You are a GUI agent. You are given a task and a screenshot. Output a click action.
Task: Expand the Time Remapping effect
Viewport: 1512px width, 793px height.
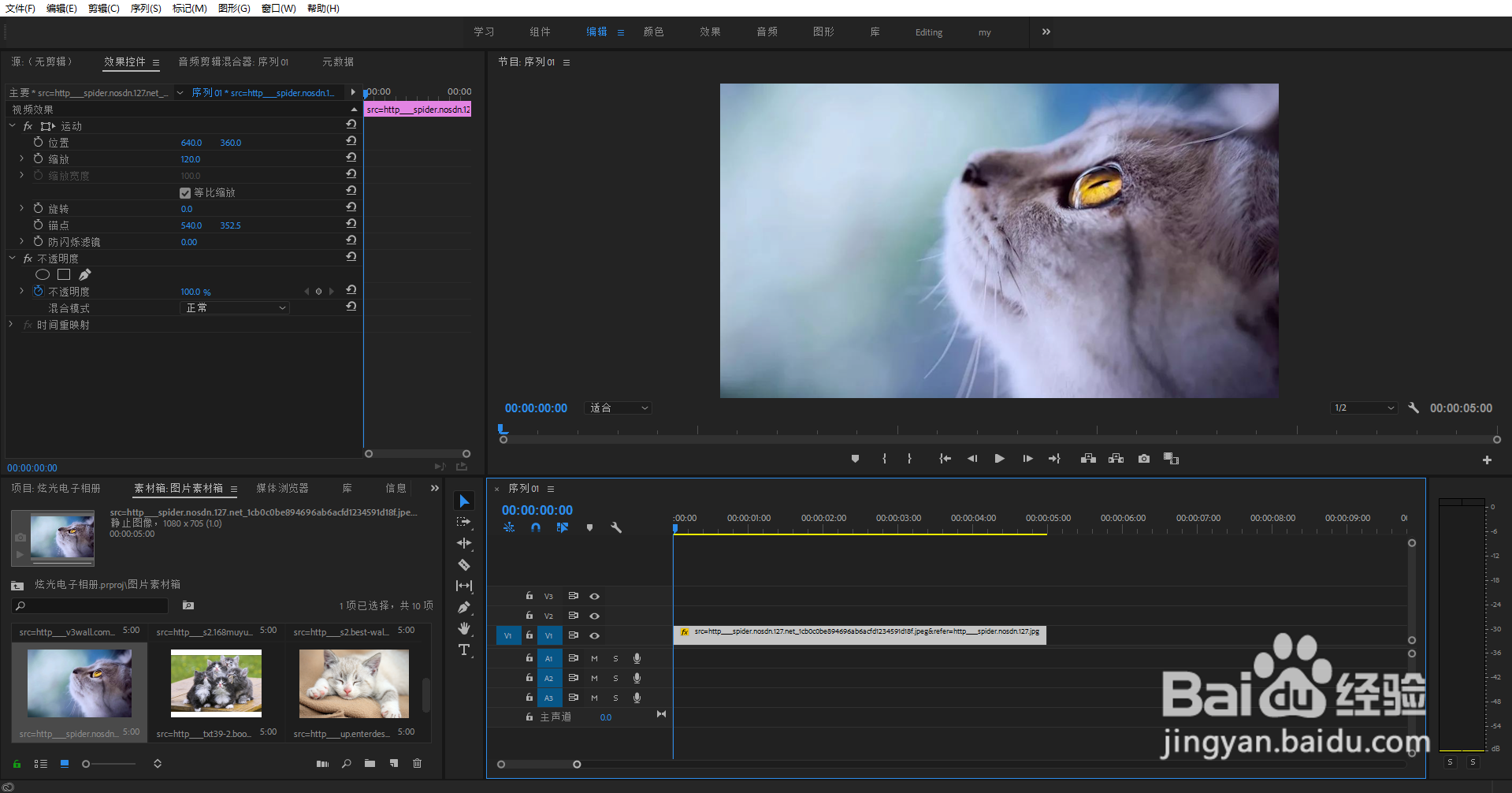(11, 324)
